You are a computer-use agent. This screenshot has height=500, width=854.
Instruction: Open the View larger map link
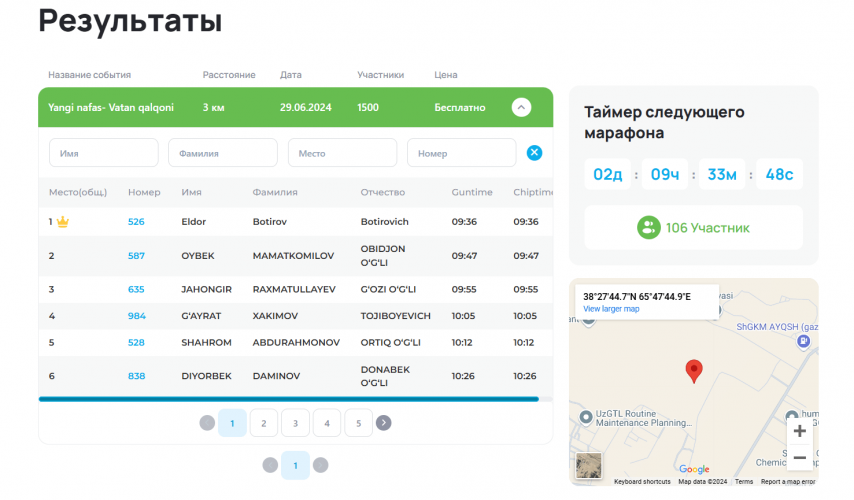pyautogui.click(x=611, y=309)
